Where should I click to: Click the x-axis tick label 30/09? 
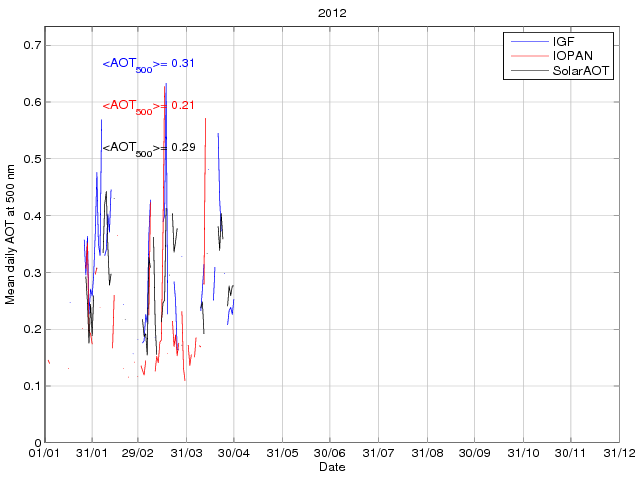click(x=474, y=453)
